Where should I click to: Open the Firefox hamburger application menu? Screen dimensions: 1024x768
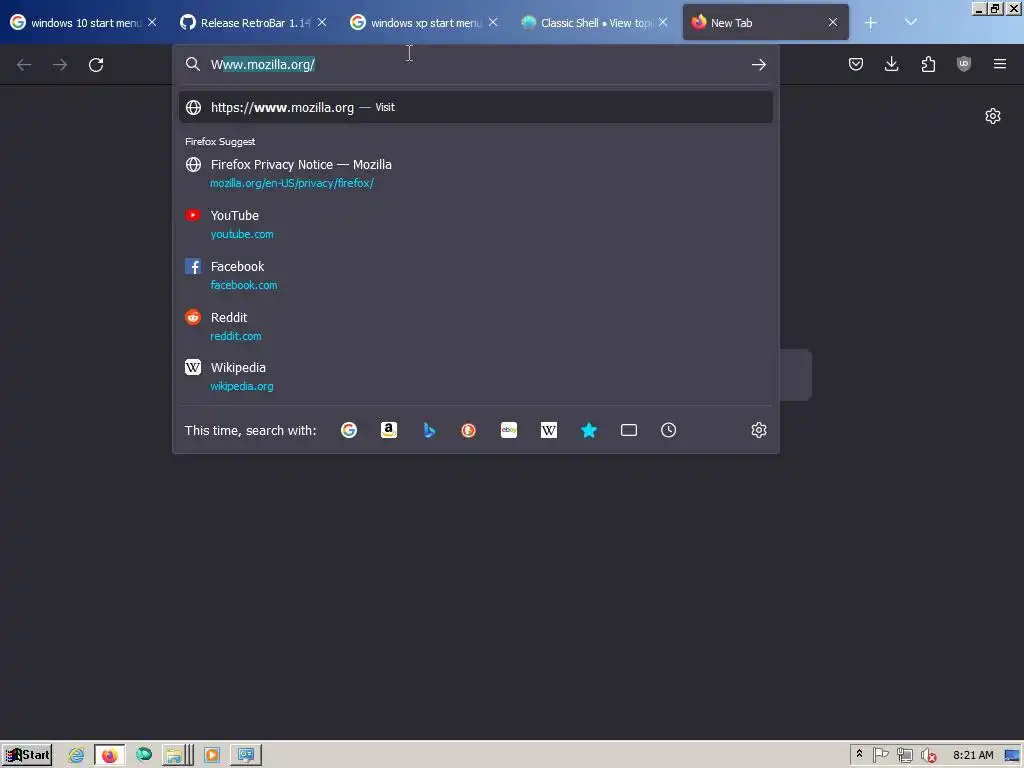point(1000,64)
